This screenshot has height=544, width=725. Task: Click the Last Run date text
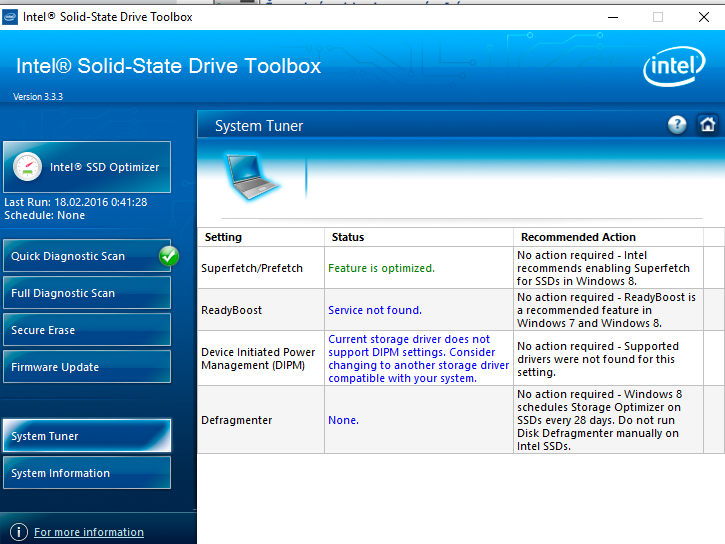point(76,202)
